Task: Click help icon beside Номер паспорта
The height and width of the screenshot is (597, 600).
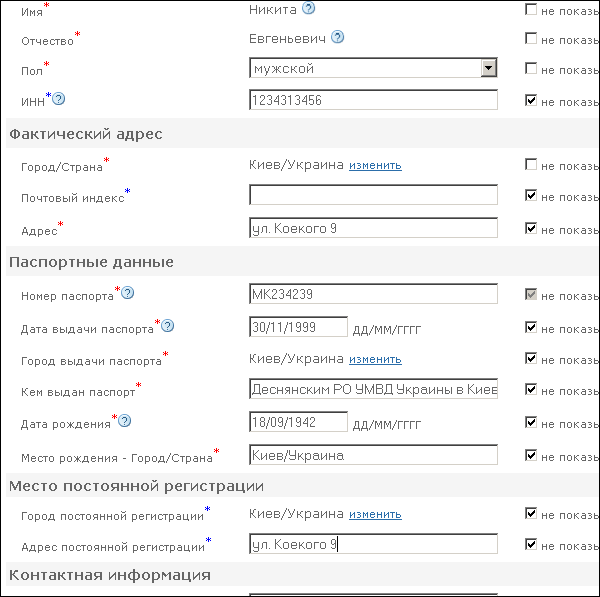Action: pos(127,293)
